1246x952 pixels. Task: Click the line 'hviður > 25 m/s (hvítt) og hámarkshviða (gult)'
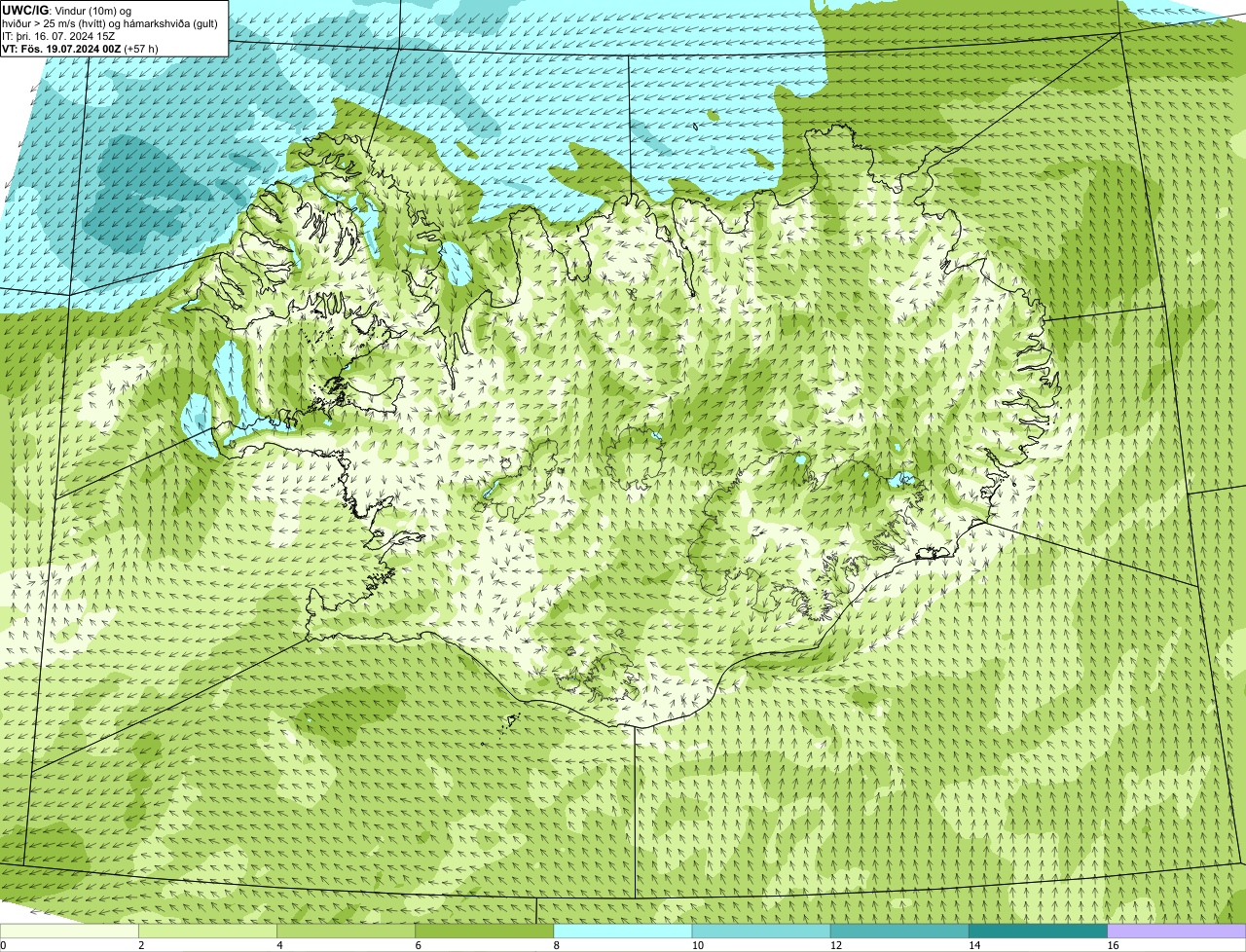110,22
